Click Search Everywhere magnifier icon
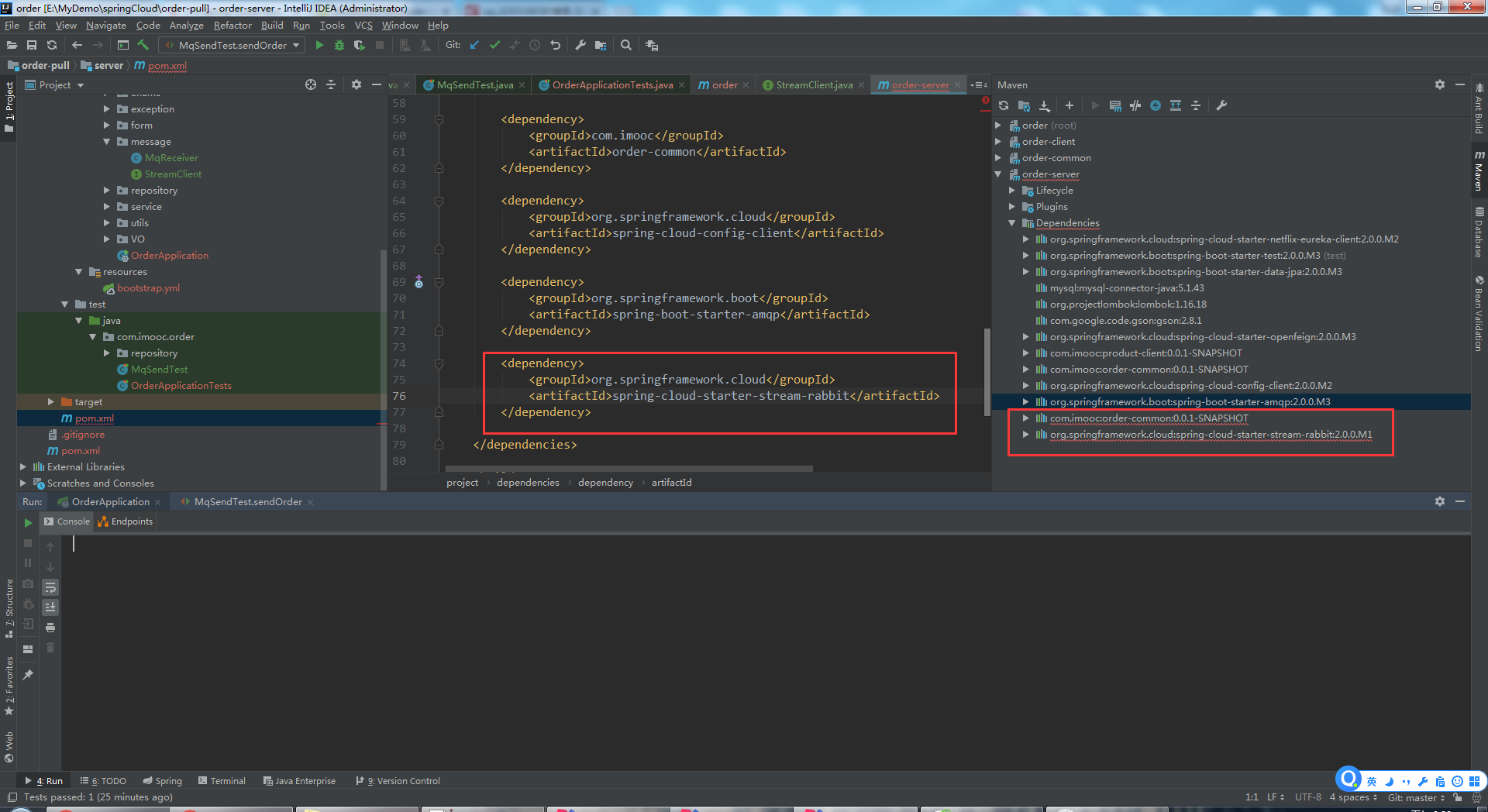Image resolution: width=1488 pixels, height=812 pixels. click(626, 46)
